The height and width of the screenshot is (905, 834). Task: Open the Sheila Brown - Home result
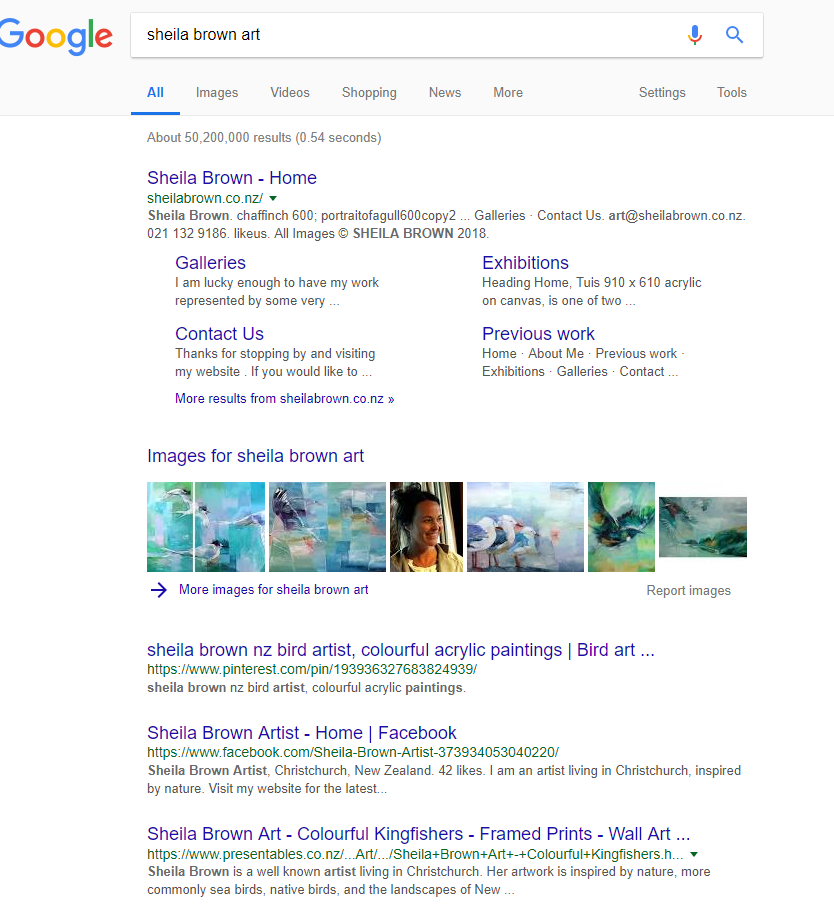click(232, 178)
